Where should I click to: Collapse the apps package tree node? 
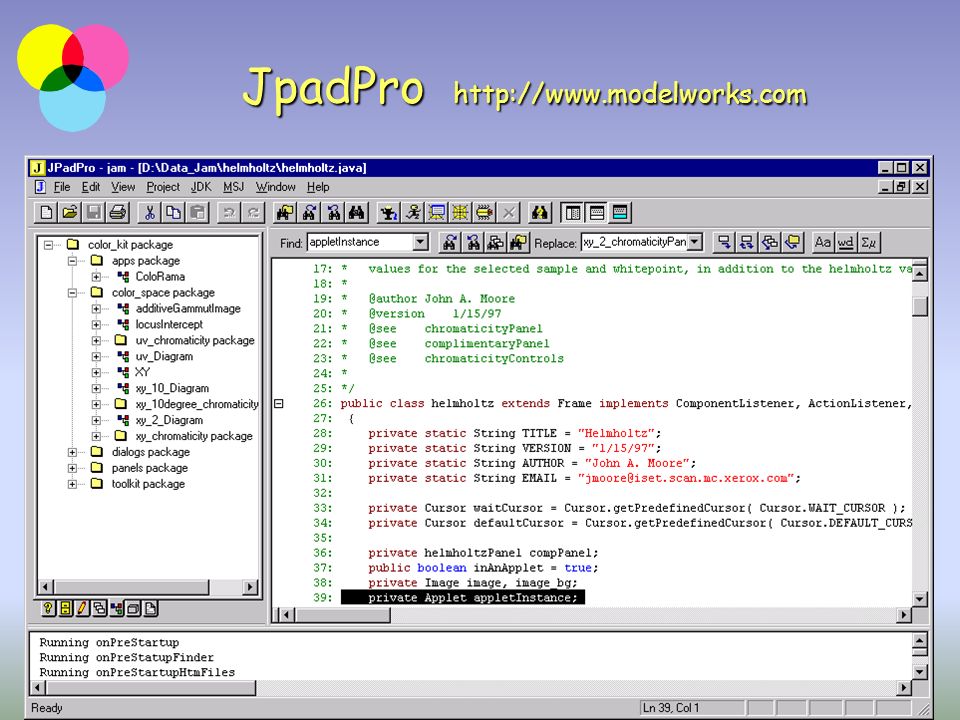(x=72, y=261)
